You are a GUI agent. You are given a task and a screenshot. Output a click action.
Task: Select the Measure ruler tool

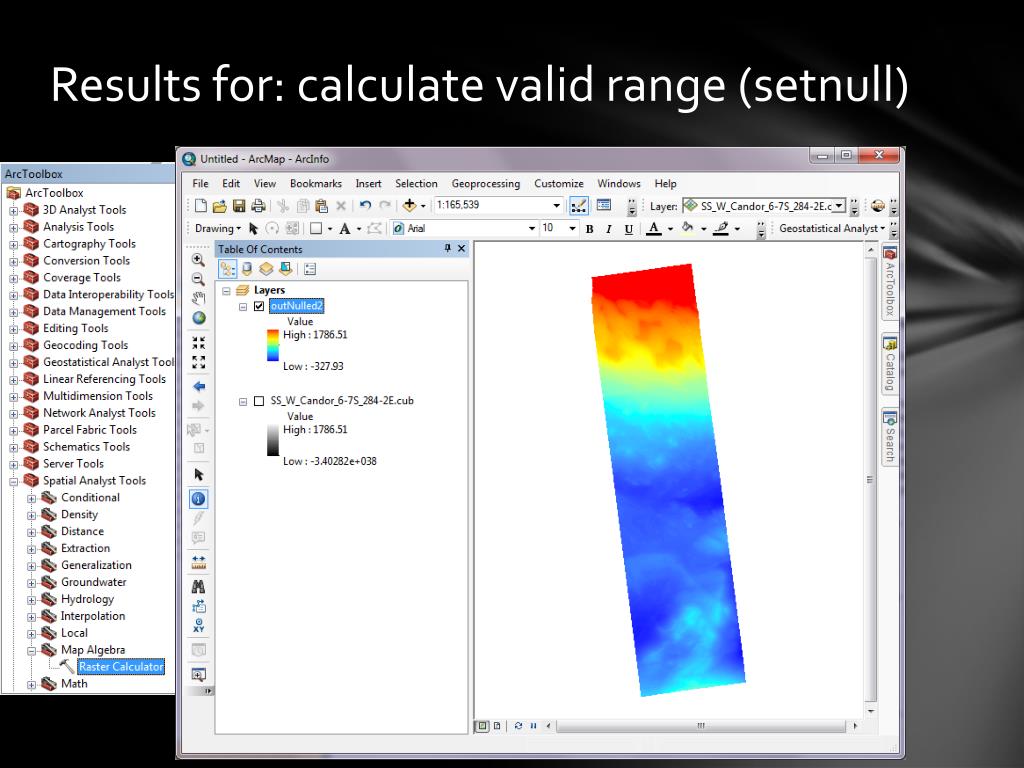198,563
